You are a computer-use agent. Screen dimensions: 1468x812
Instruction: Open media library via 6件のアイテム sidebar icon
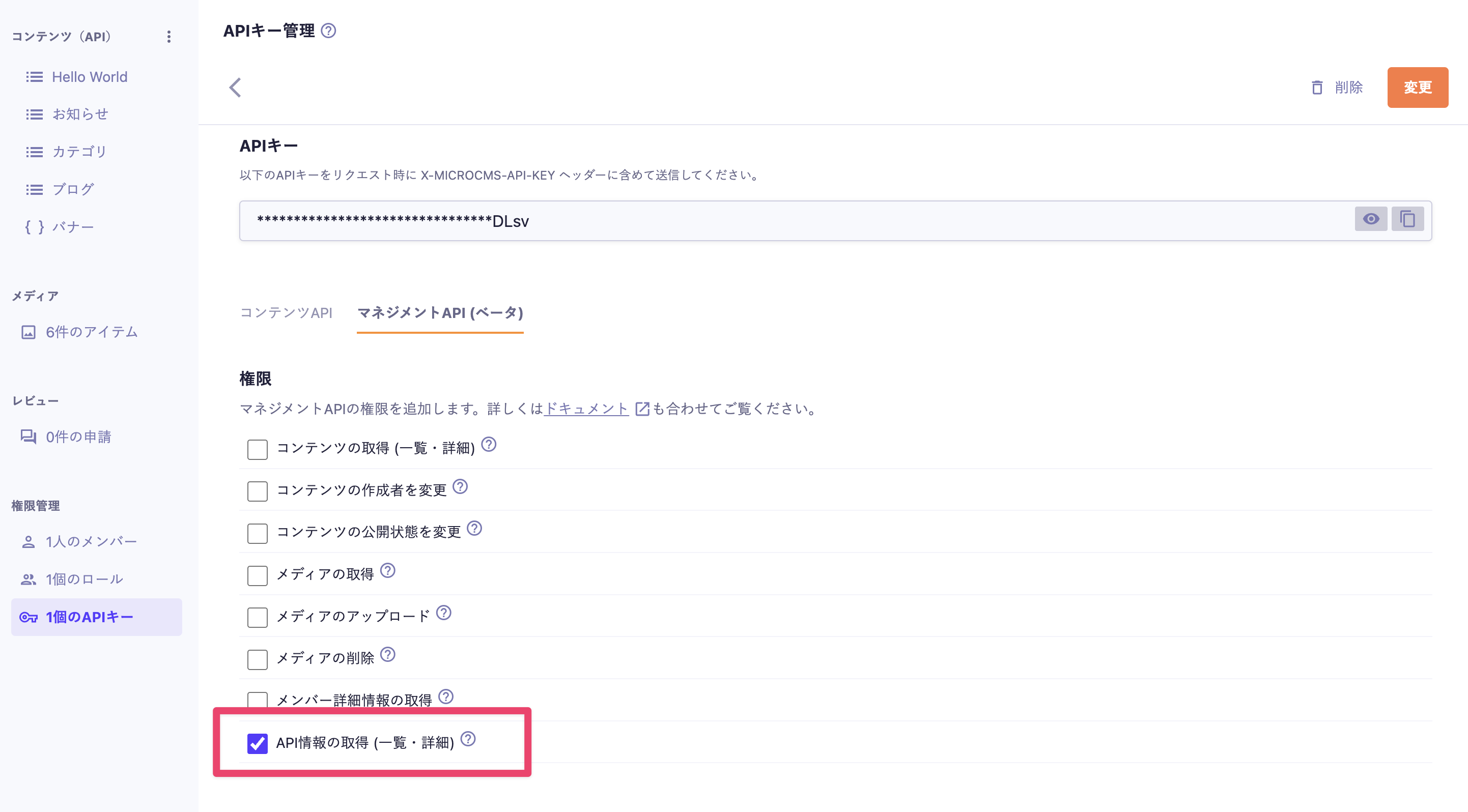pyautogui.click(x=30, y=332)
